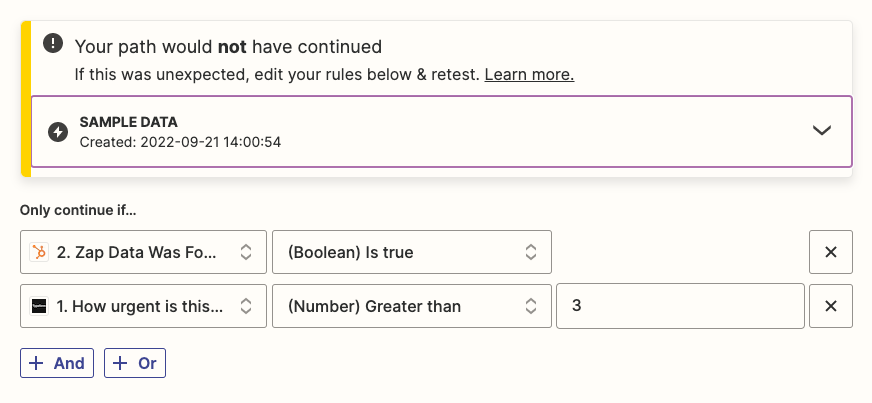
Task: Open the '2. Zap Data Was Fo...' field dropdown
Action: click(x=143, y=252)
